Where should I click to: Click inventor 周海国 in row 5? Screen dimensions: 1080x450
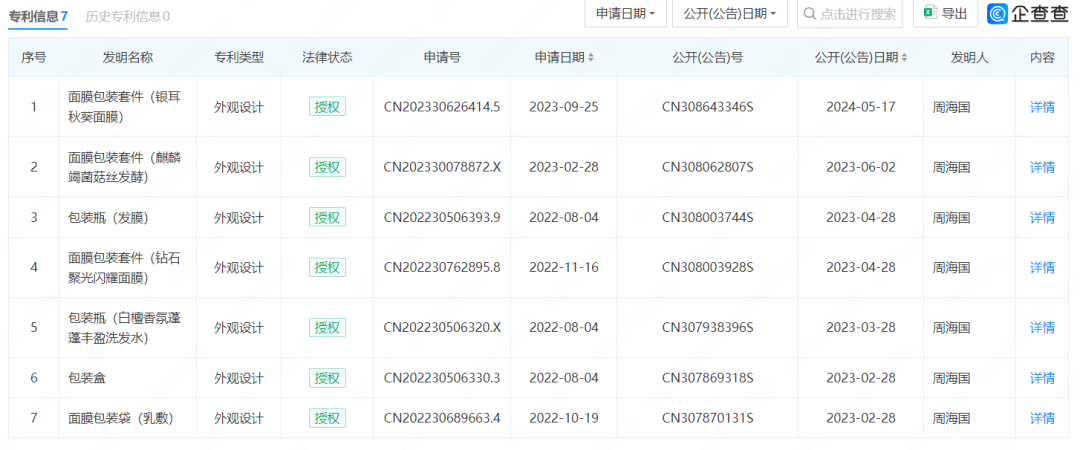tap(951, 327)
